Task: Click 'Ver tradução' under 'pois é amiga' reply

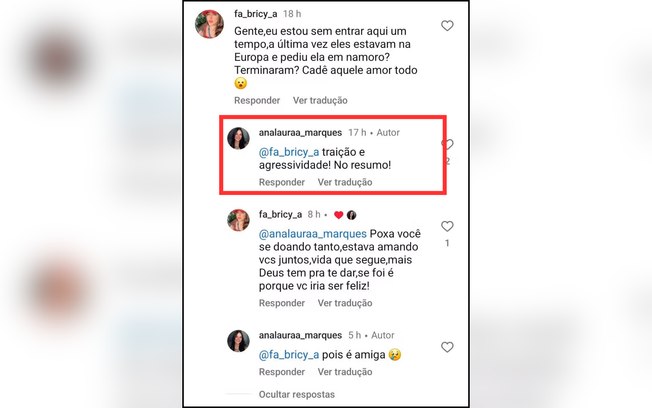Action: point(345,372)
